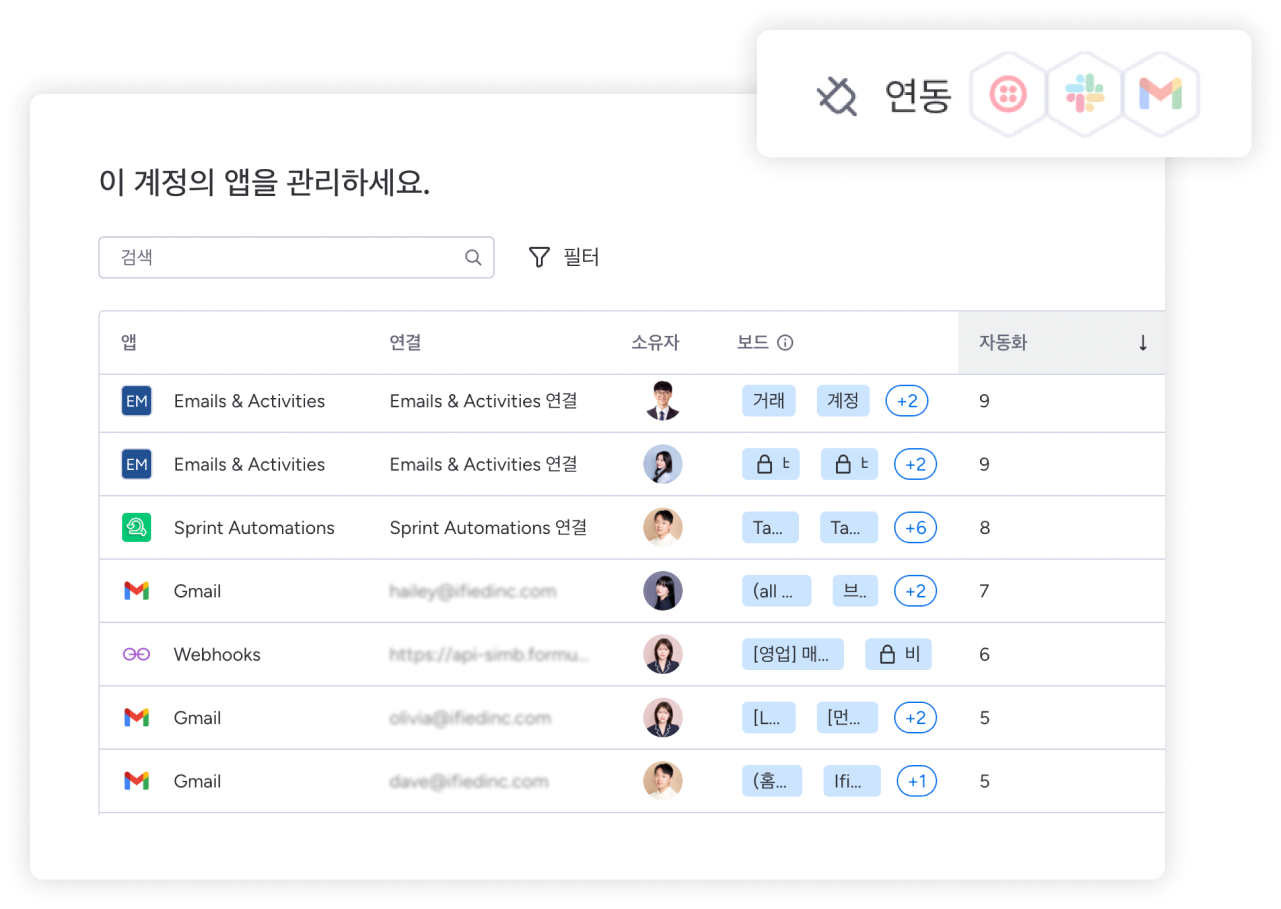Click the info icon next to 보드
This screenshot has height=909, width=1281.
(785, 343)
